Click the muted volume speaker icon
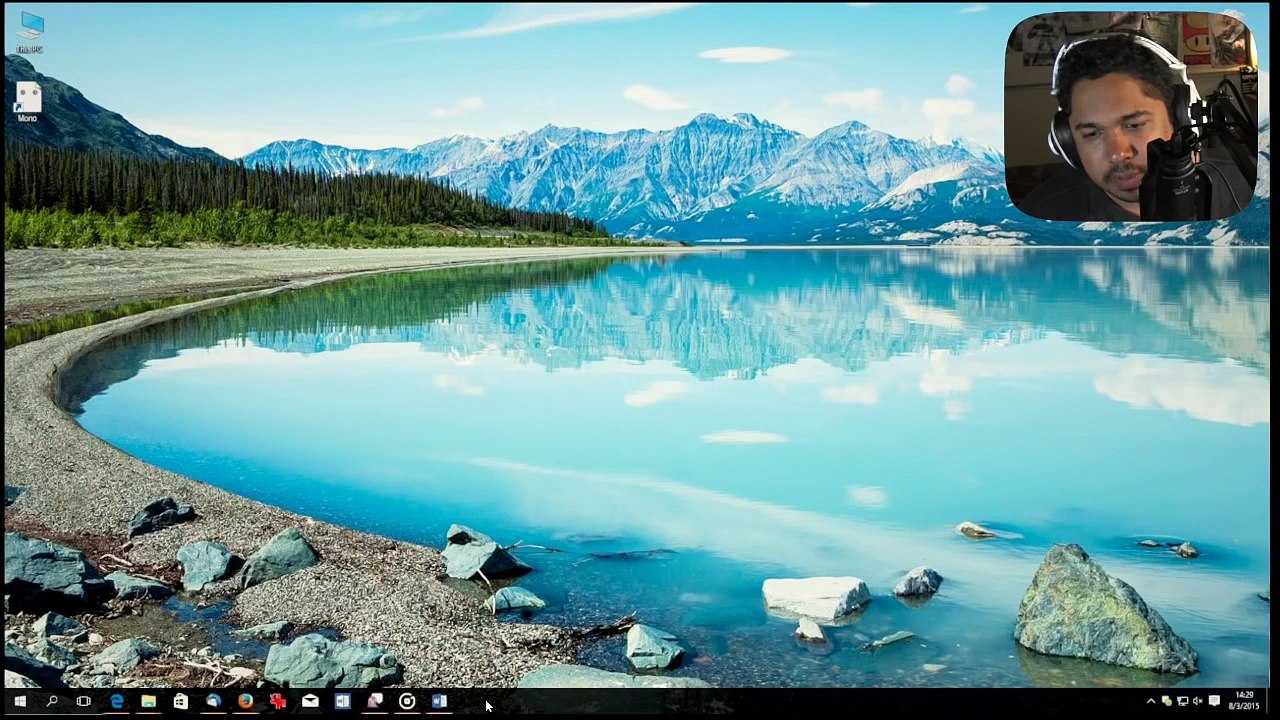Viewport: 1280px width, 720px height. coord(1198,701)
